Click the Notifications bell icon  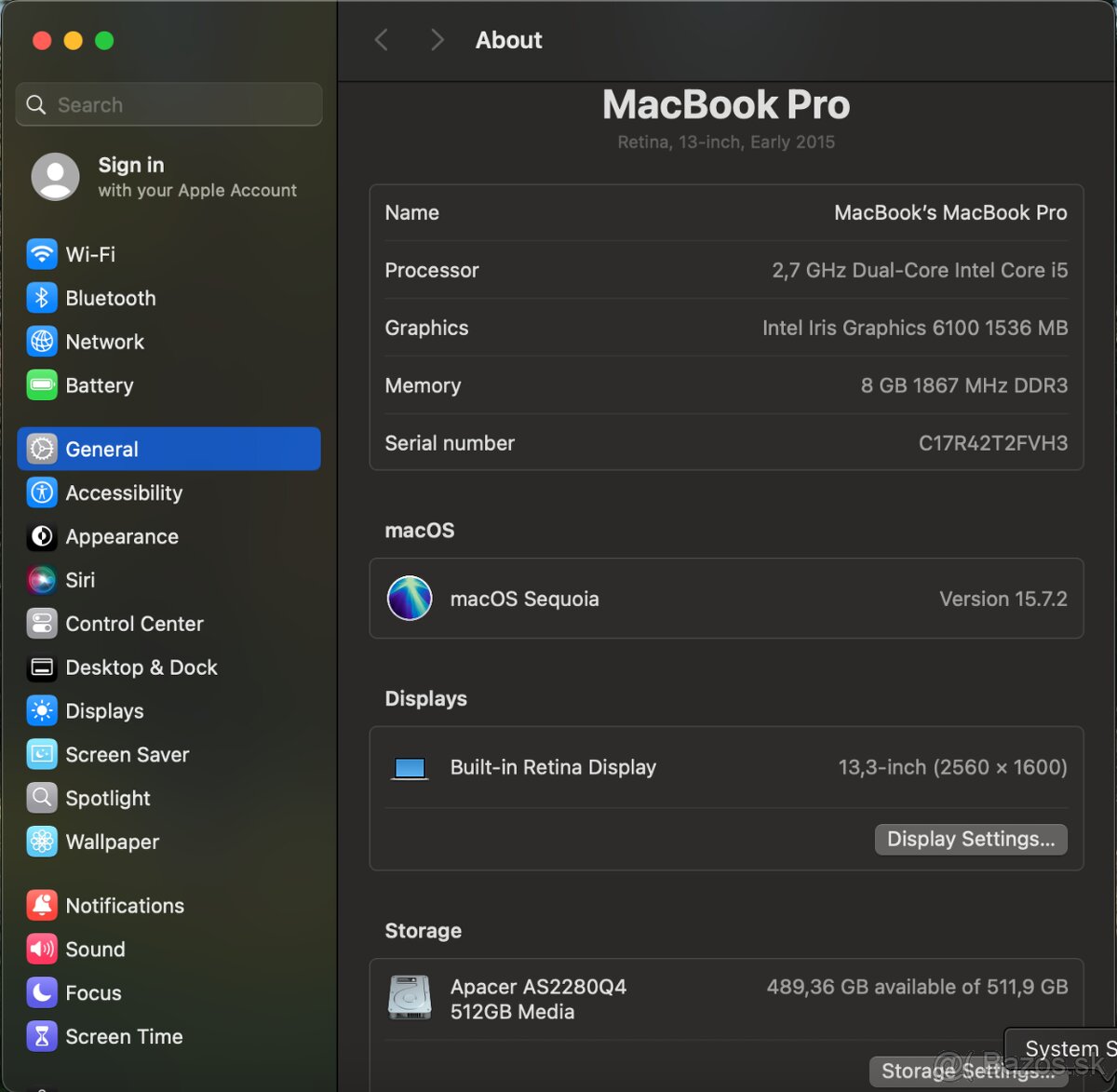point(42,905)
